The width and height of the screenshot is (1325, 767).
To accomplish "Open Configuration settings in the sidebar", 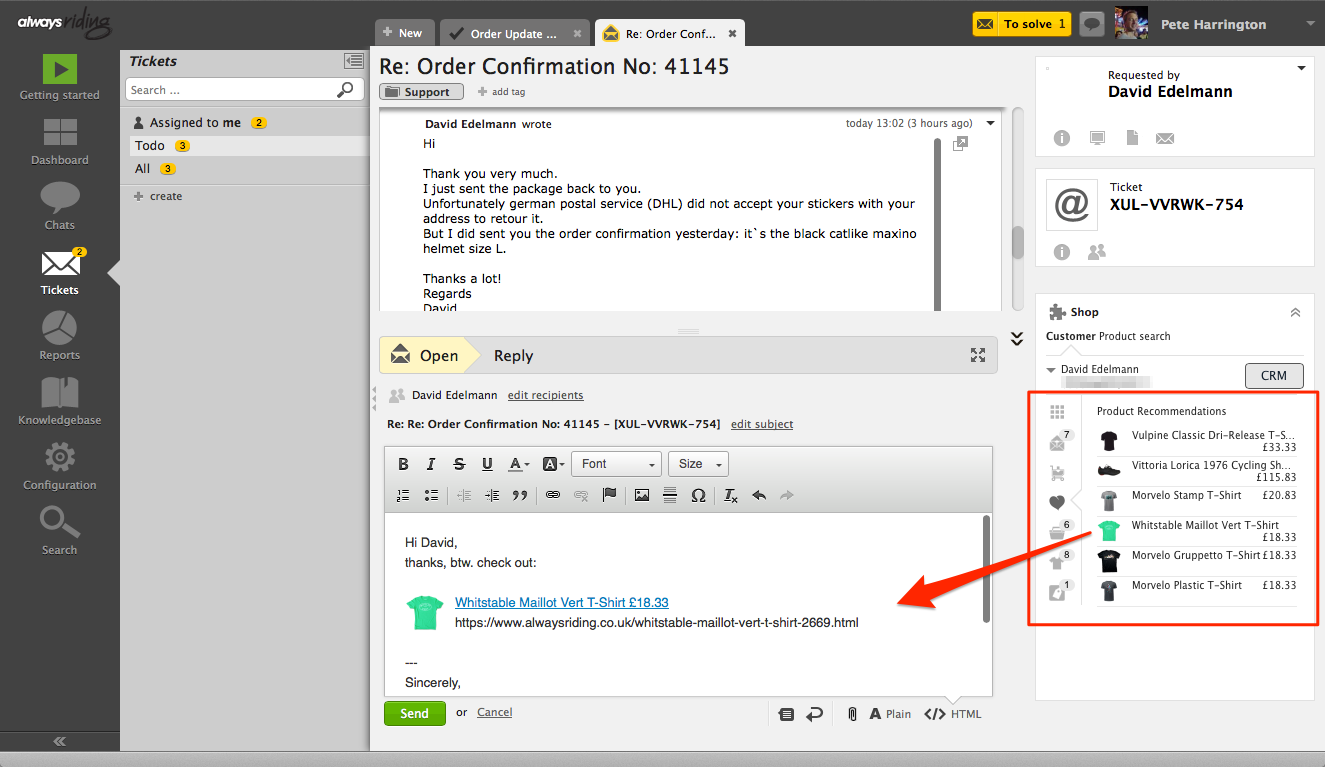I will click(59, 467).
